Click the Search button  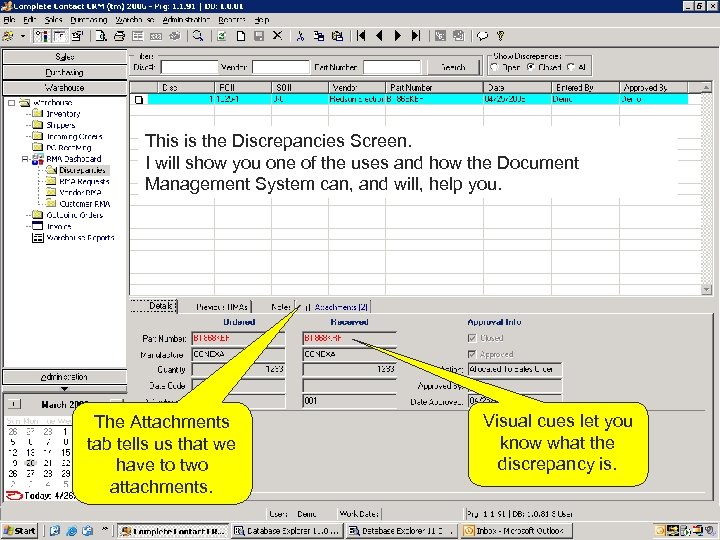tap(453, 67)
